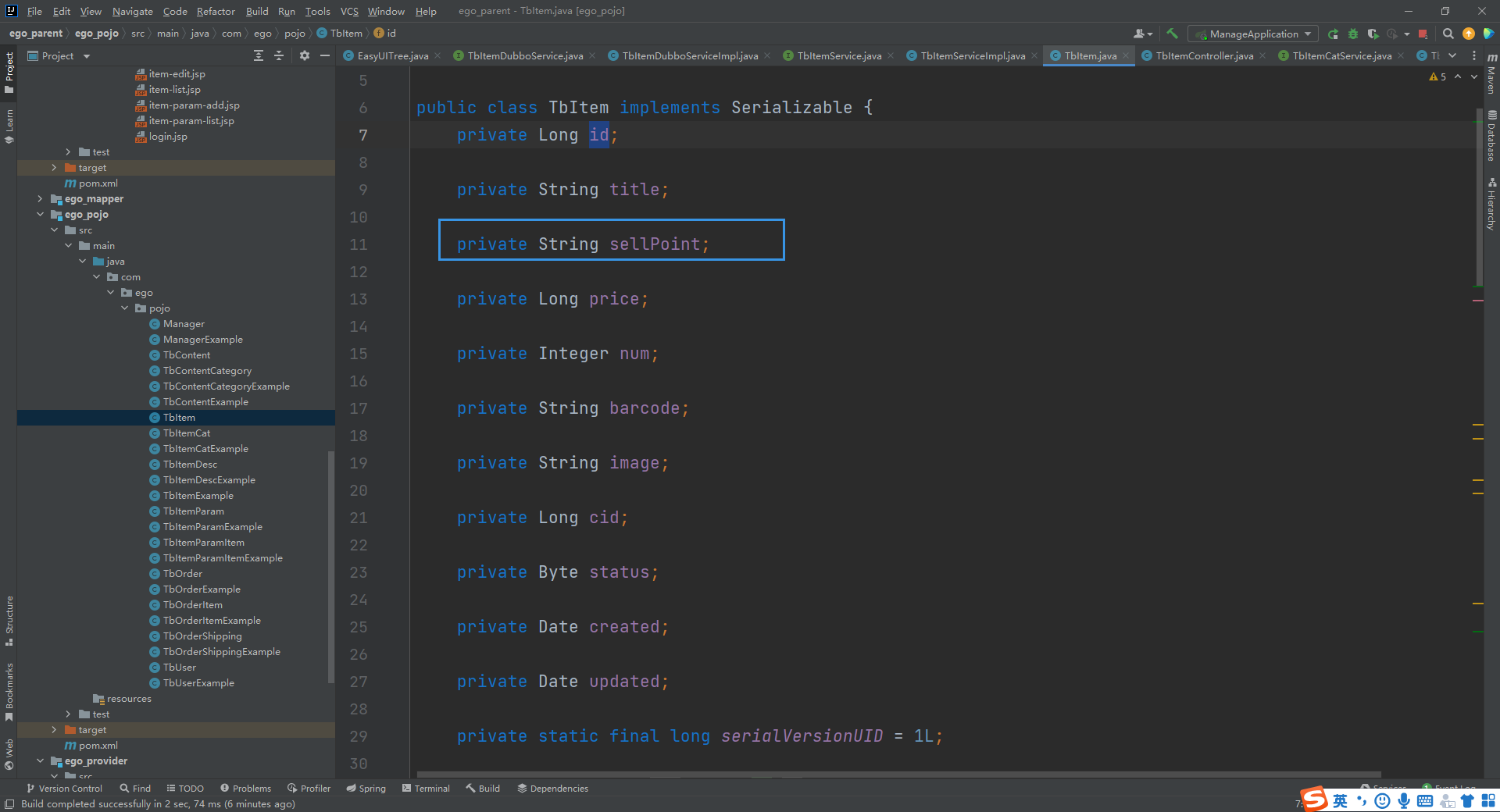
Task: Click the orange update arrow icon
Action: [x=1469, y=34]
